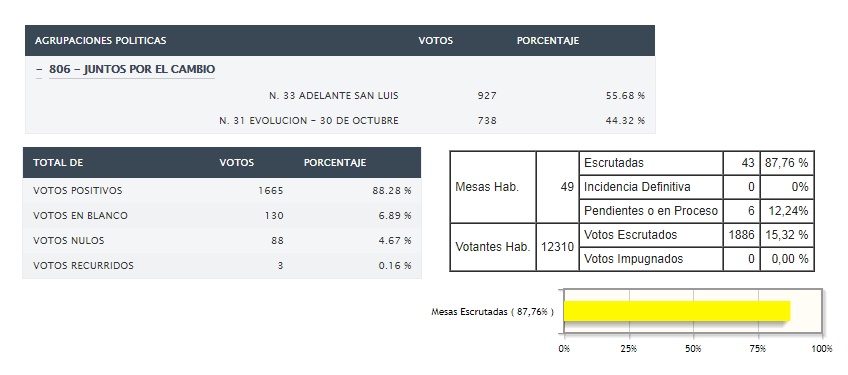Click the Votos Escrutados cell
The height and width of the screenshot is (375, 848).
pyautogui.click(x=651, y=235)
